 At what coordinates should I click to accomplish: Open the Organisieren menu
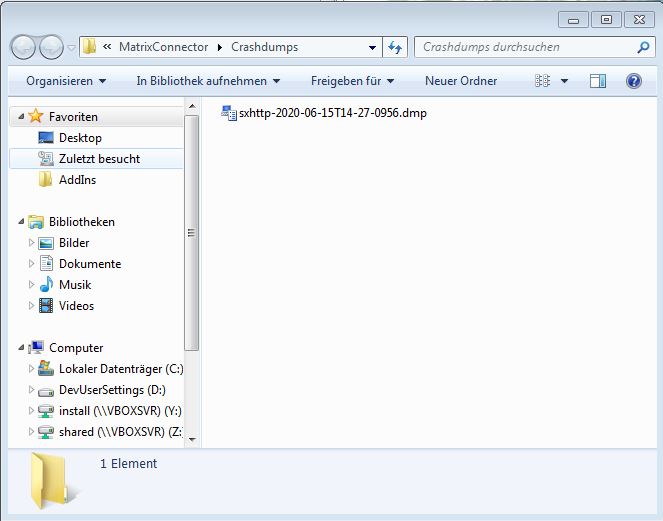[66, 81]
